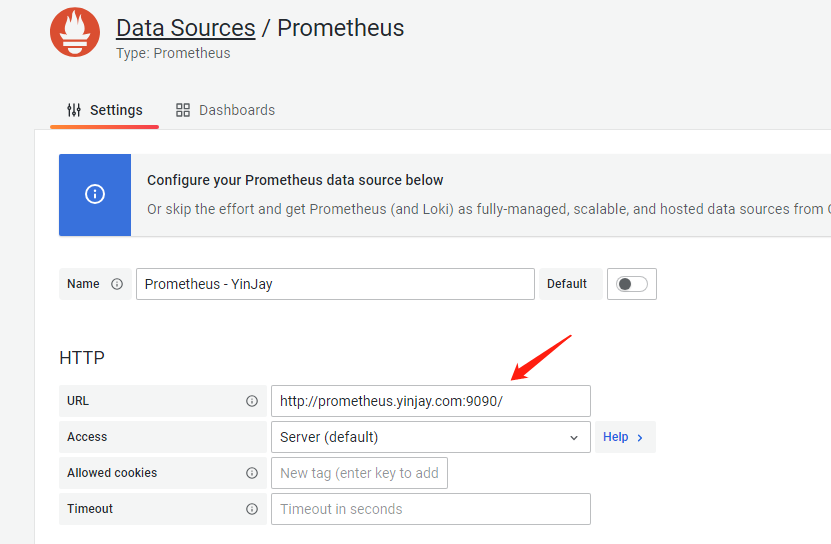Click the blue banner info circle icon
This screenshot has width=831, height=544.
(x=95, y=194)
